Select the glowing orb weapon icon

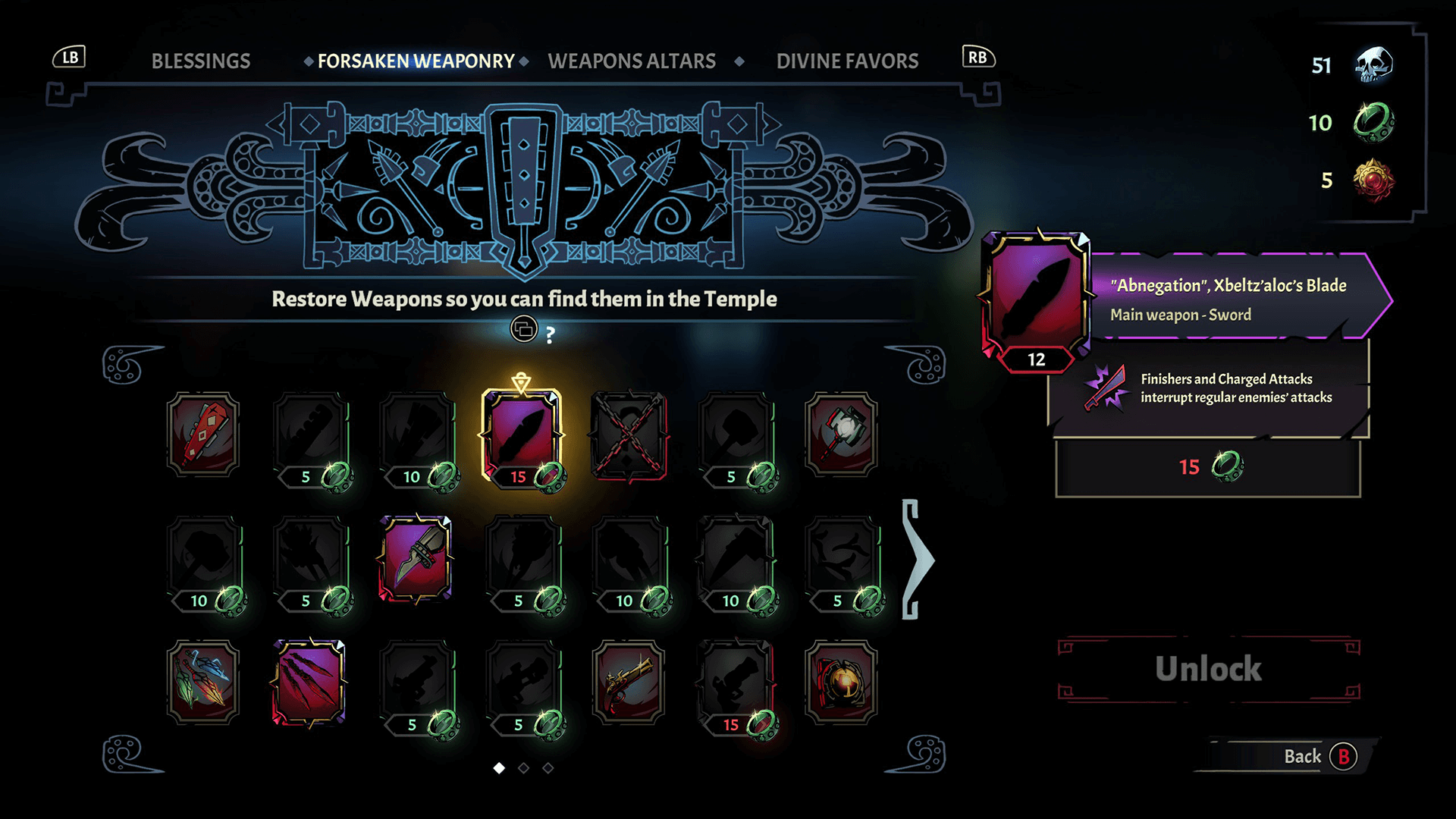841,682
